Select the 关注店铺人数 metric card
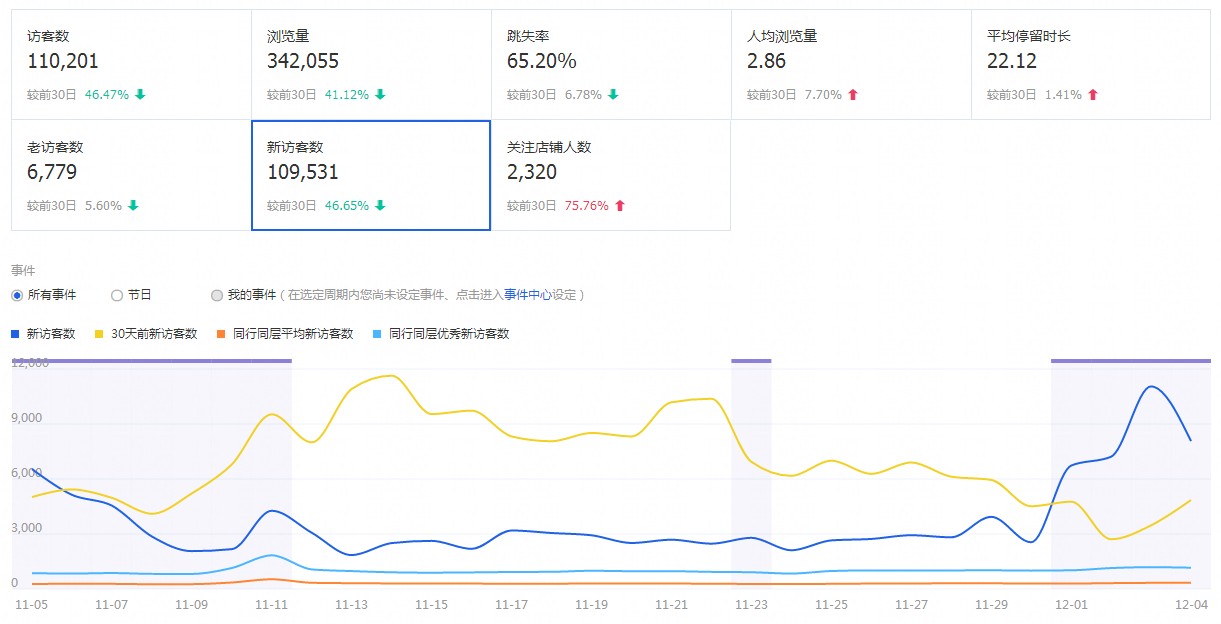The width and height of the screenshot is (1221, 624). (x=611, y=175)
